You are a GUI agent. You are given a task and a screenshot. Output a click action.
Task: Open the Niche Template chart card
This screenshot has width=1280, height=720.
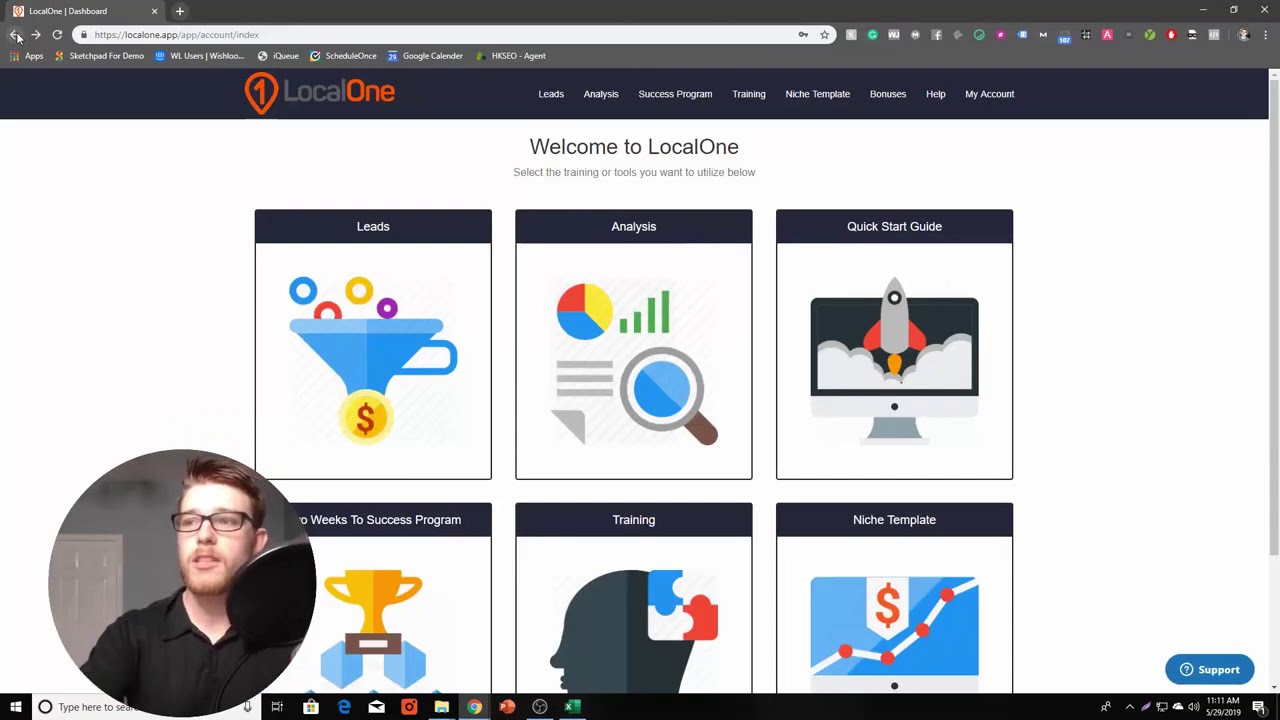pos(894,598)
